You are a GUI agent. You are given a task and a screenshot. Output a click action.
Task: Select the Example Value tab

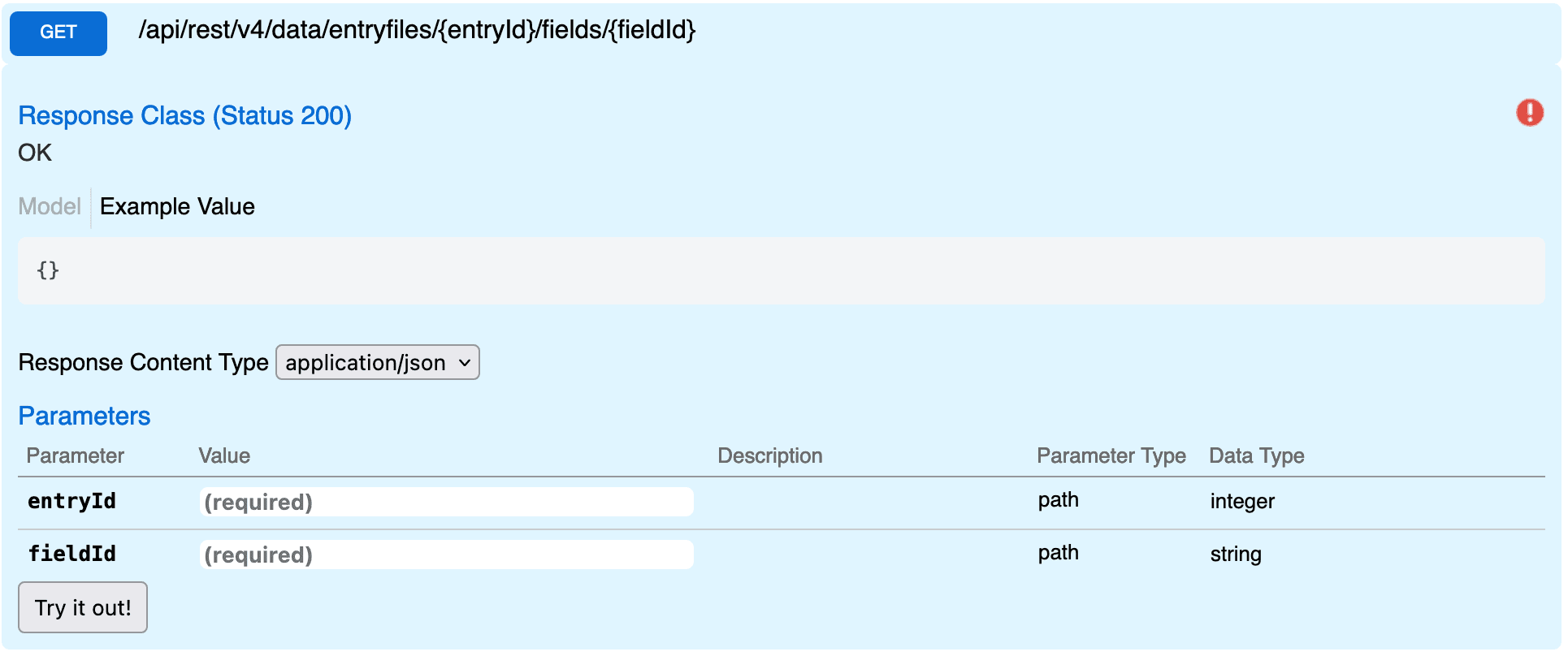[x=177, y=206]
